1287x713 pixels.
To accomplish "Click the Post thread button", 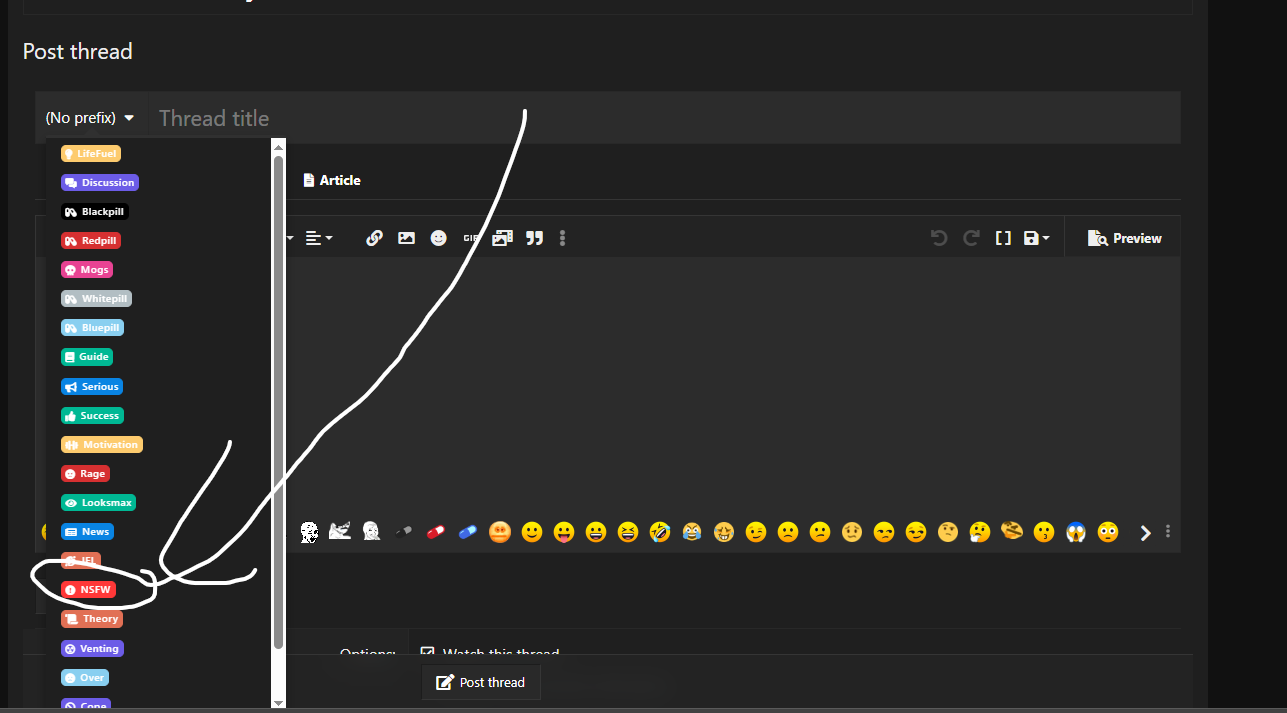I will [x=481, y=682].
